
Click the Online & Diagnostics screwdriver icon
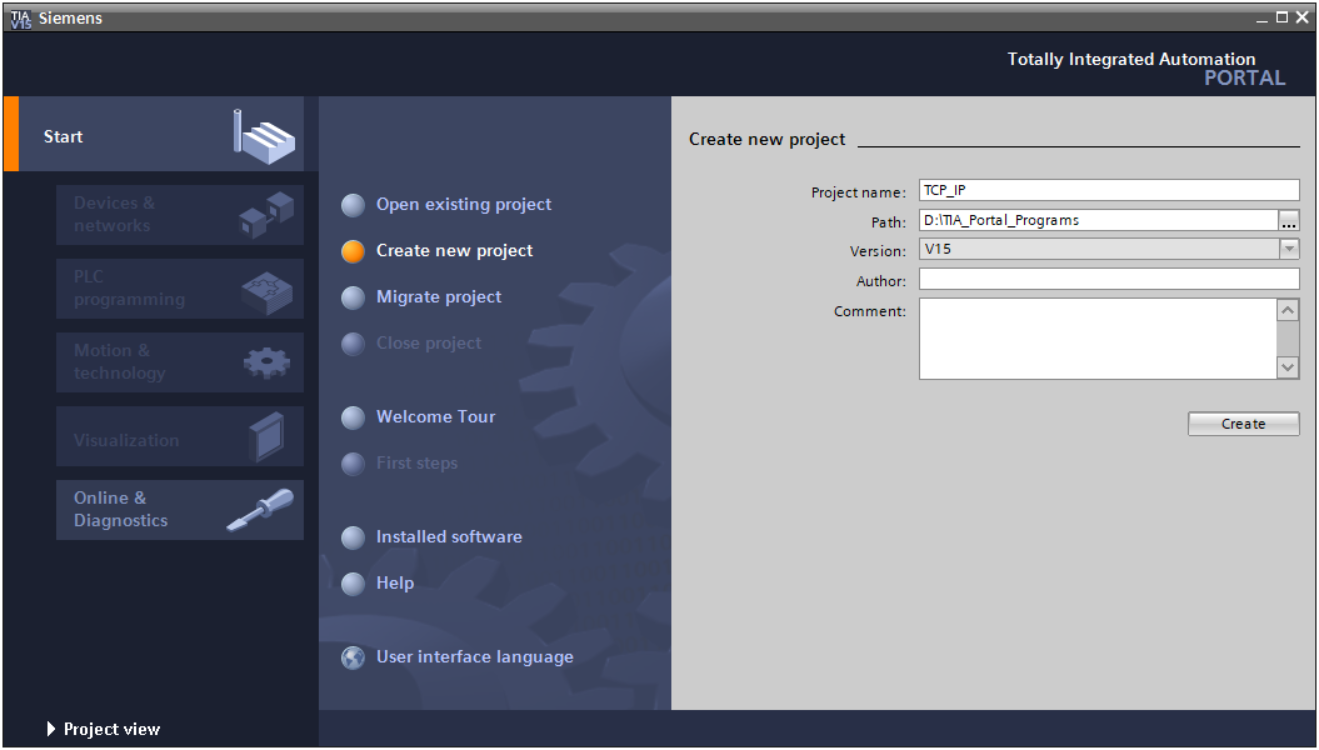click(260, 510)
